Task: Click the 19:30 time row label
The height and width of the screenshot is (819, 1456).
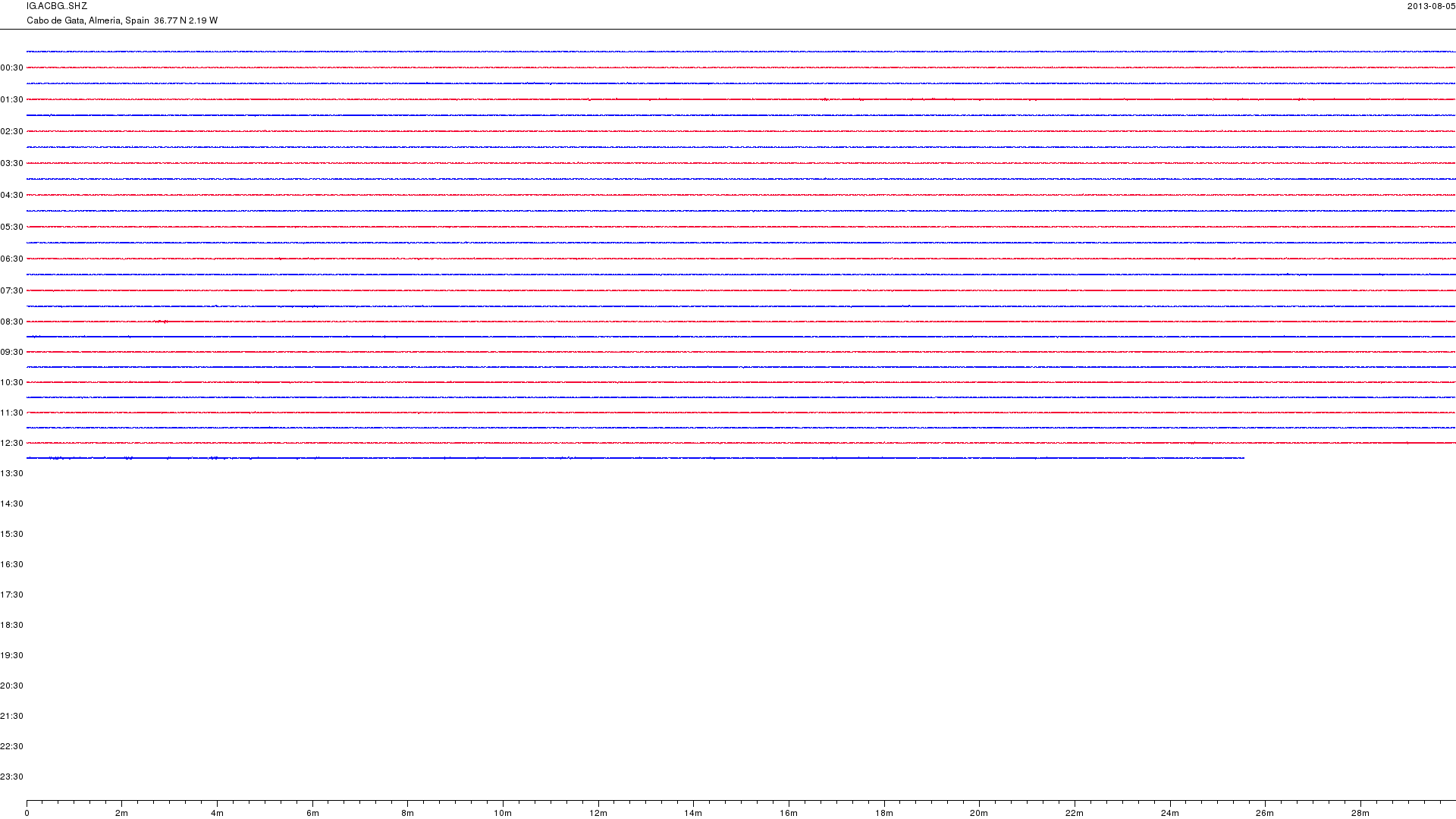Action: pos(12,656)
